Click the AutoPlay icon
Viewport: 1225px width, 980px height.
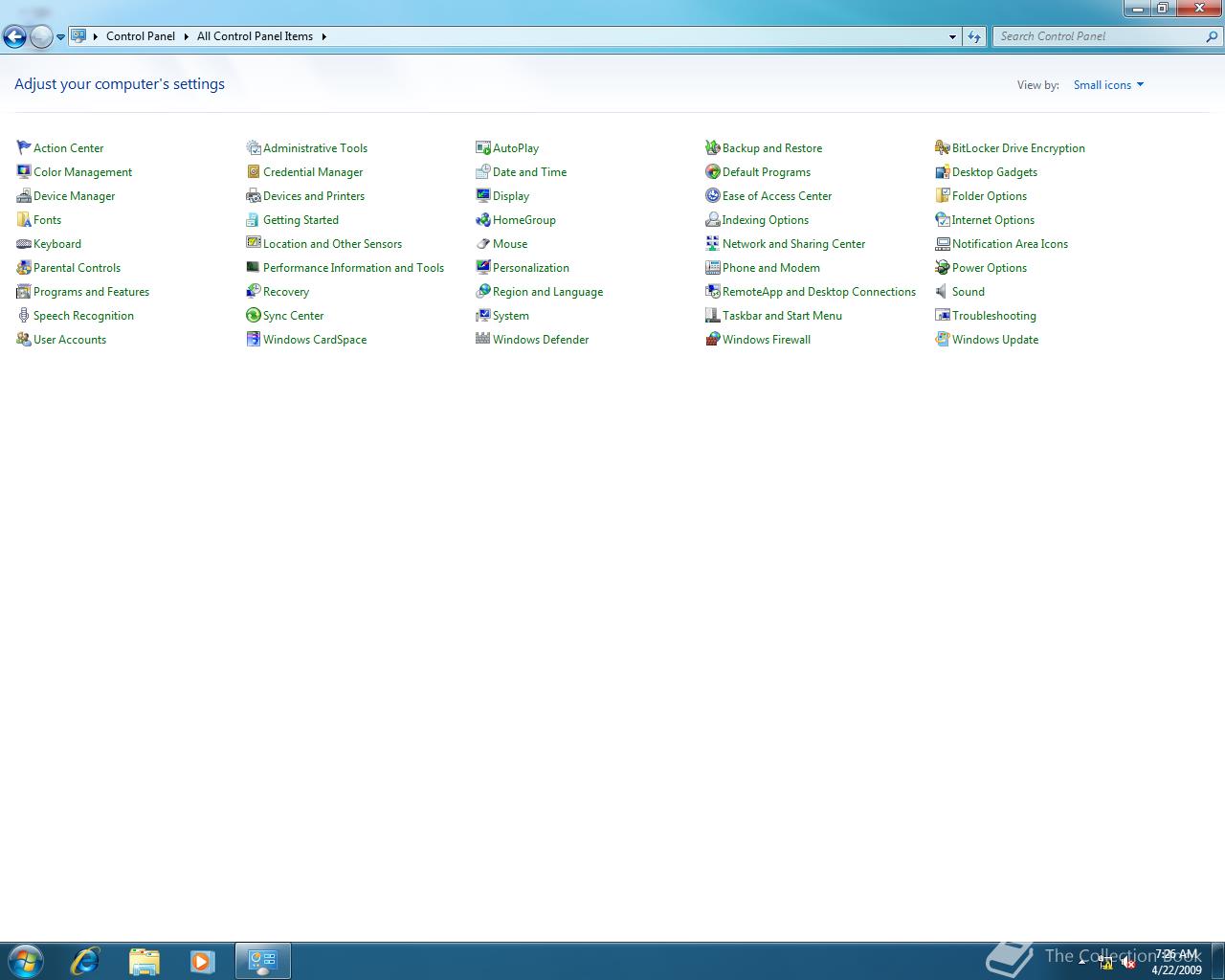pos(483,147)
